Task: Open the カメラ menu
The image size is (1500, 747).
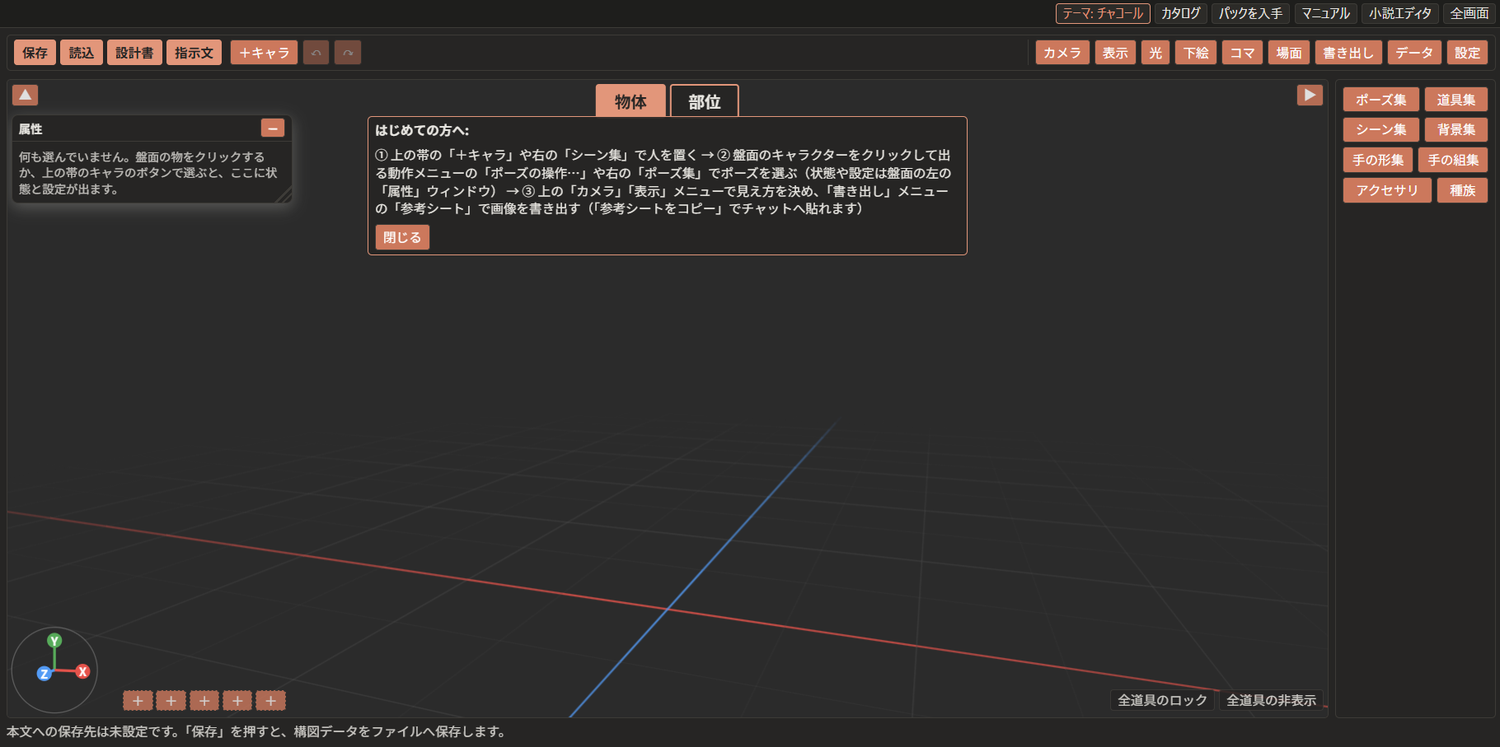Action: click(1062, 53)
